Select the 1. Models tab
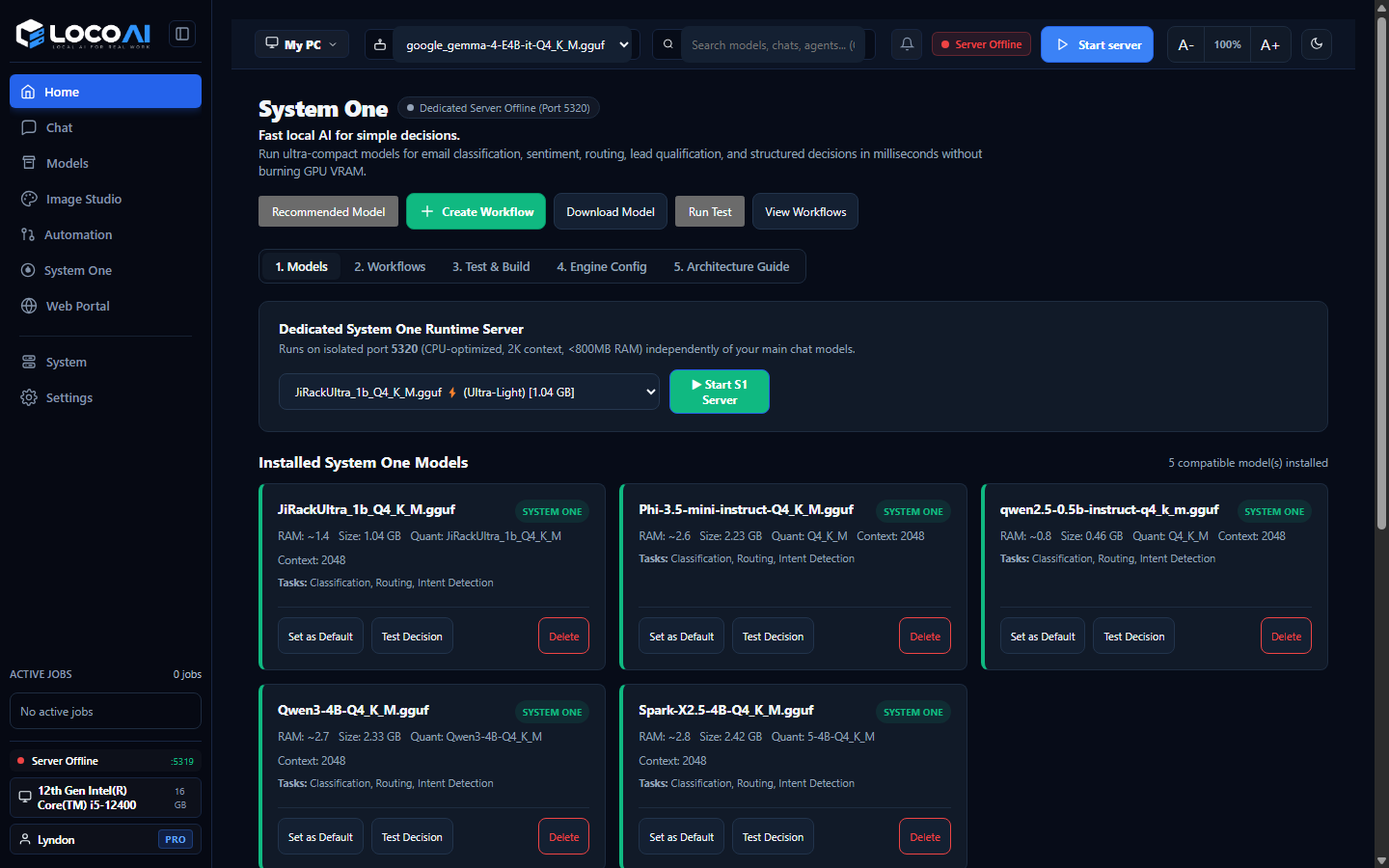The height and width of the screenshot is (868, 1389). (x=301, y=266)
